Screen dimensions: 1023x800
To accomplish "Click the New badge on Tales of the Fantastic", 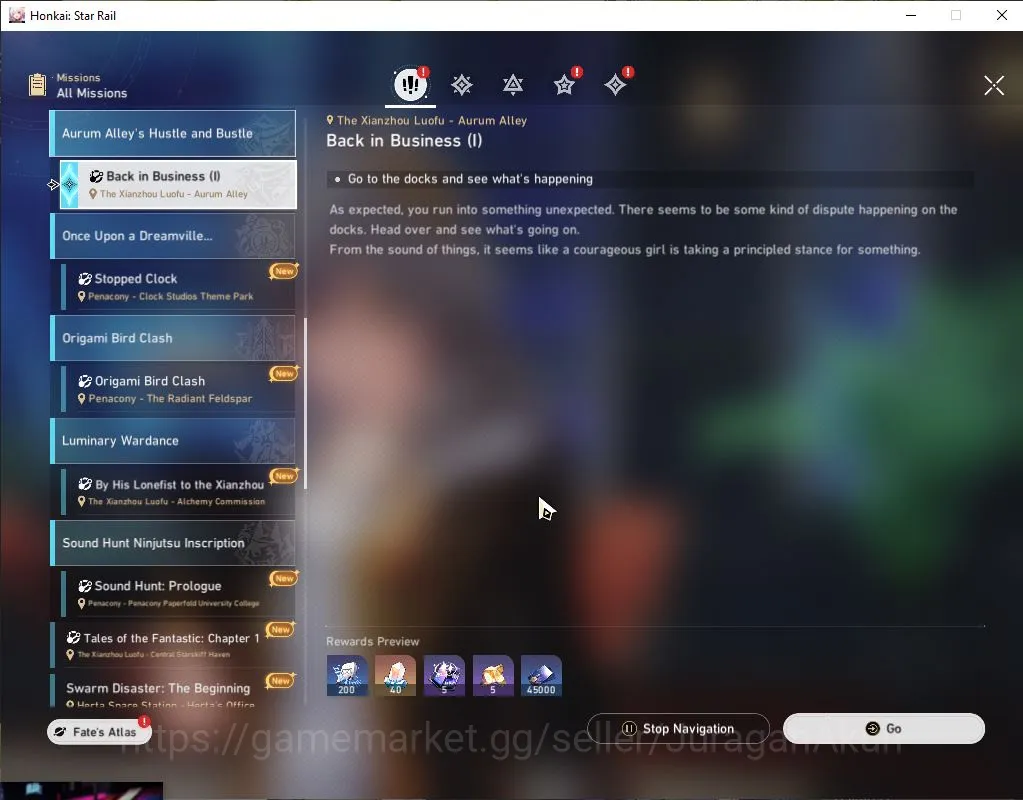I will (x=281, y=630).
